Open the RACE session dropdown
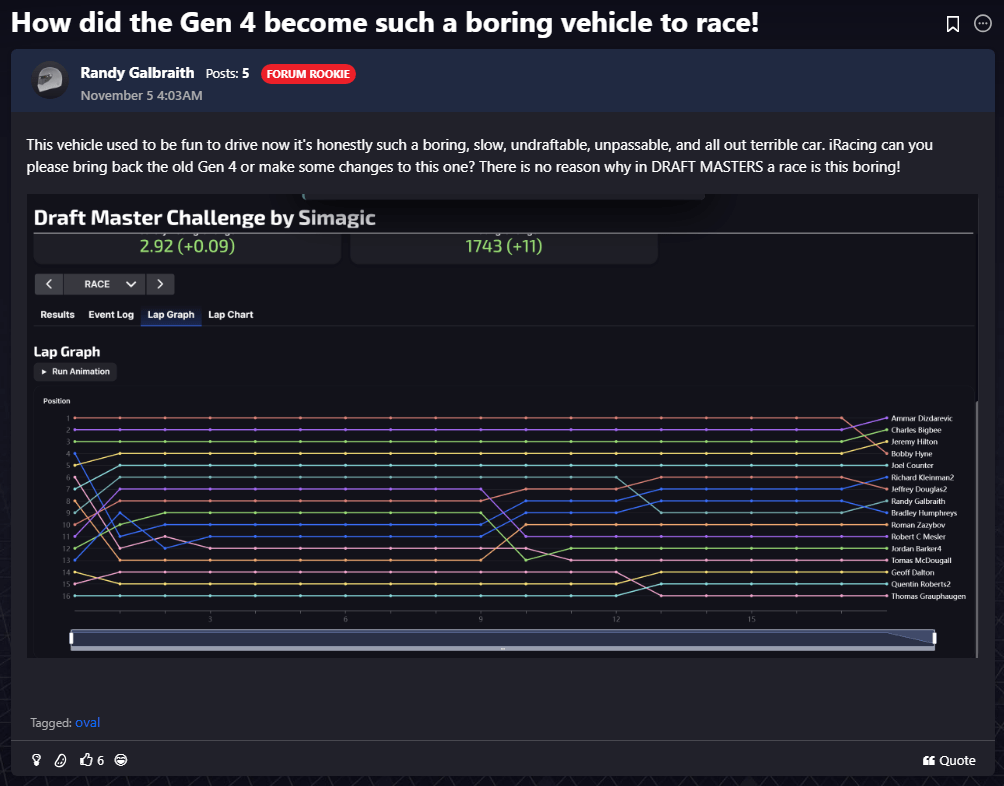This screenshot has width=1004, height=786. (x=104, y=284)
